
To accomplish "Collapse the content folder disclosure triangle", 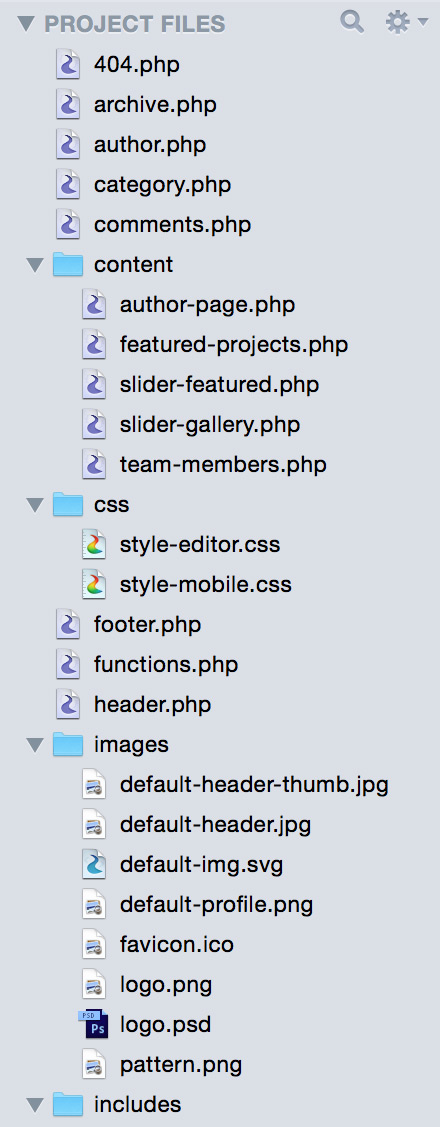I will (x=35, y=265).
